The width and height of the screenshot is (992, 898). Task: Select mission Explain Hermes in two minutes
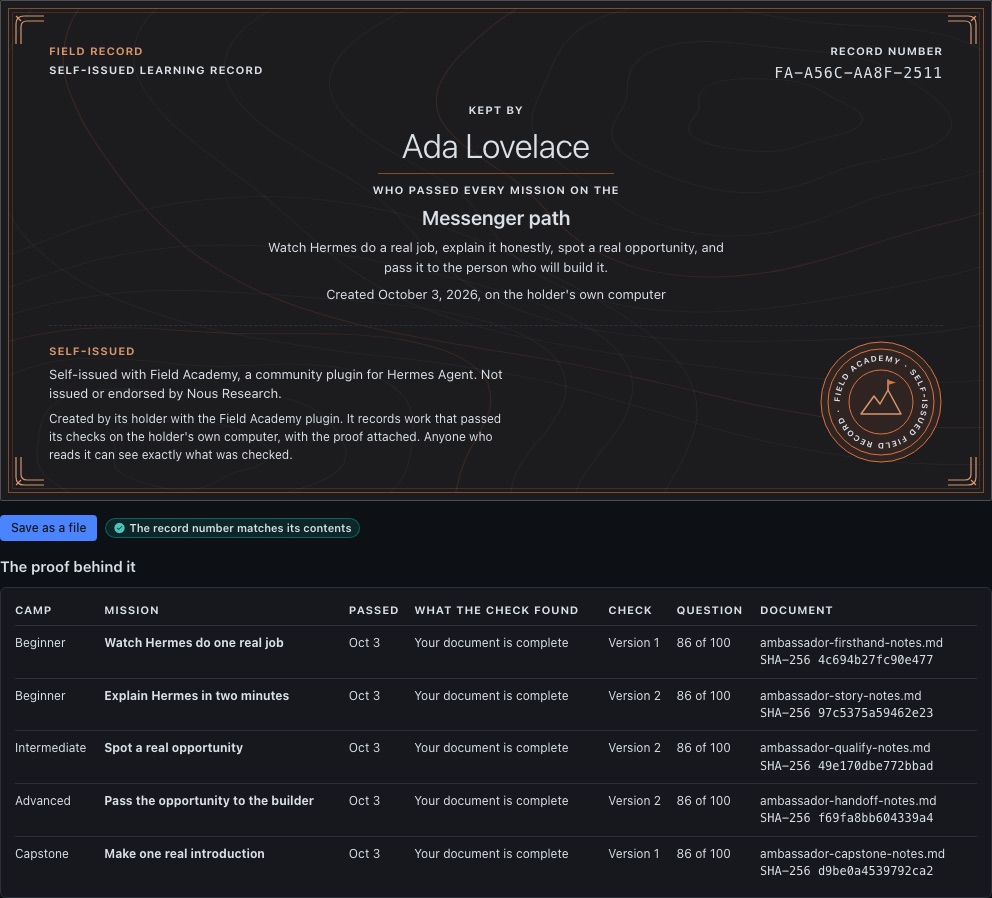(197, 695)
